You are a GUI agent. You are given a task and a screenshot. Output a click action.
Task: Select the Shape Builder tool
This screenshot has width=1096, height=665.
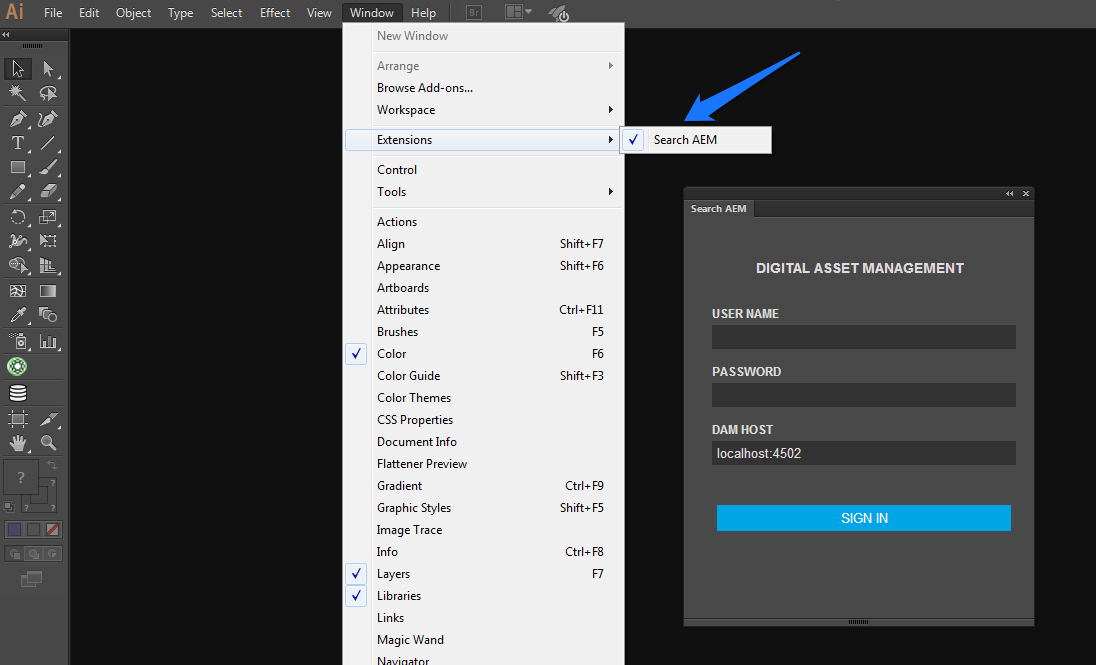coord(17,265)
